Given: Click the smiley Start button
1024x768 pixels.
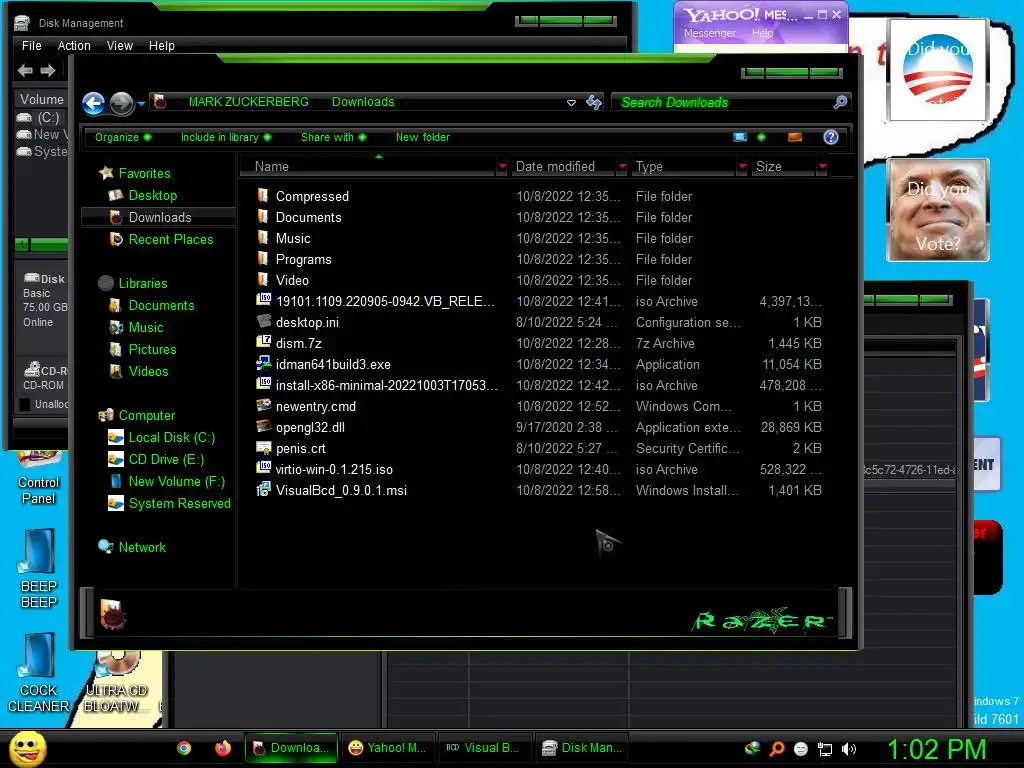Looking at the screenshot, I should (x=27, y=748).
